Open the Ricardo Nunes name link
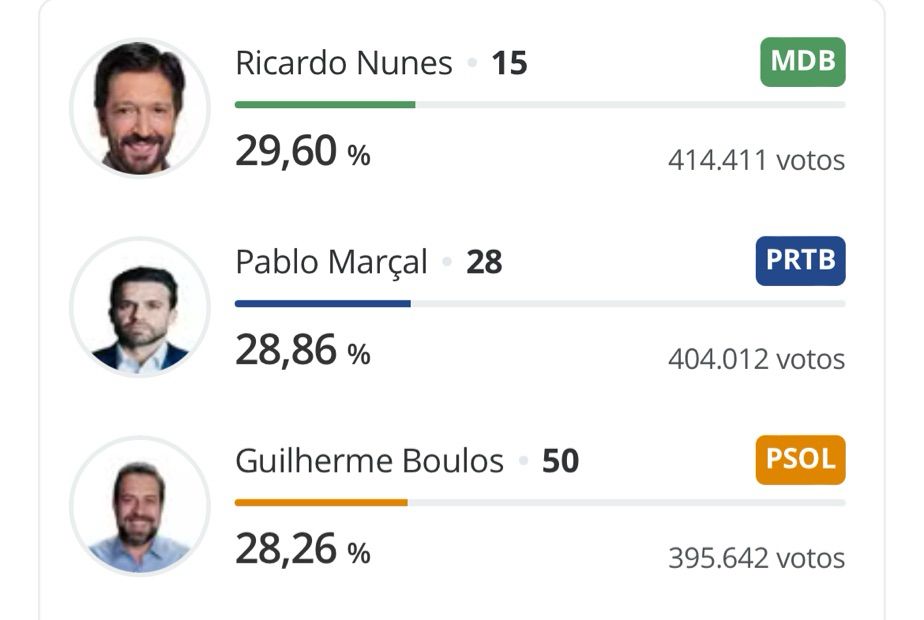924x620 pixels. [344, 62]
